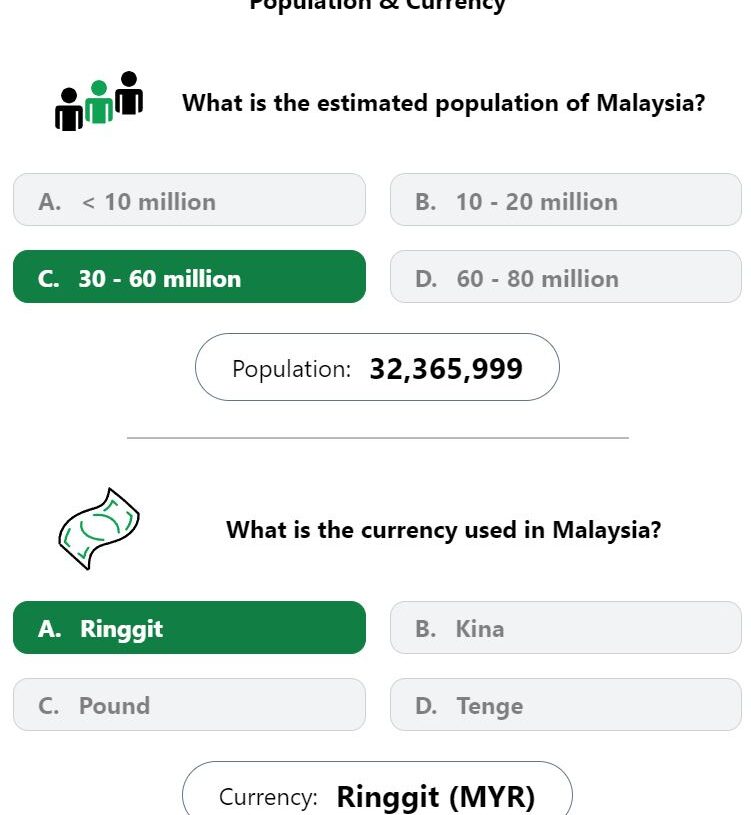Pick the Pound currency option
The width and height of the screenshot is (751, 815).
[189, 704]
